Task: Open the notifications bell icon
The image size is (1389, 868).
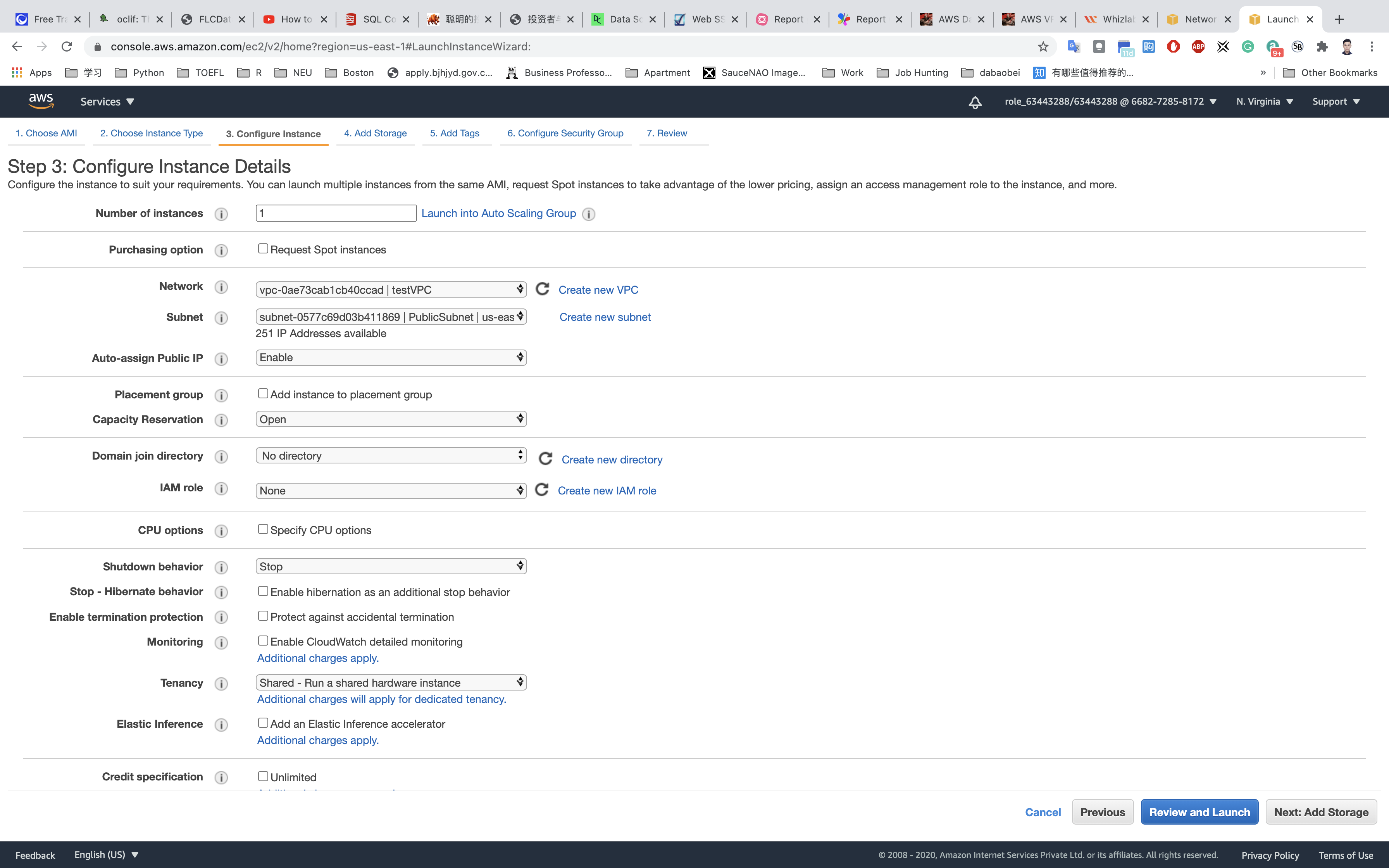Action: tap(975, 102)
